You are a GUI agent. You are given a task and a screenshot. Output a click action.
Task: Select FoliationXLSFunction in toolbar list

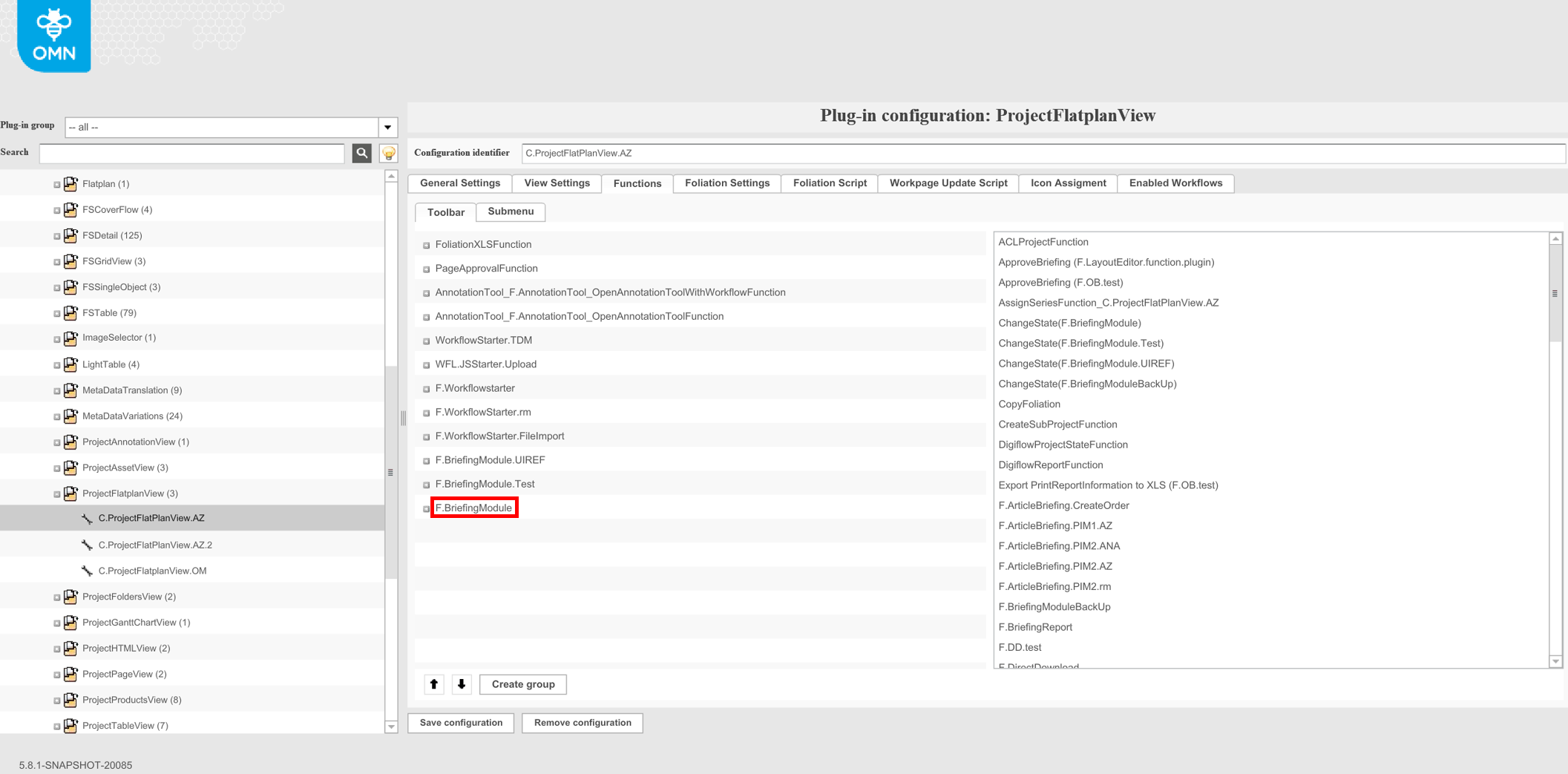(x=483, y=244)
